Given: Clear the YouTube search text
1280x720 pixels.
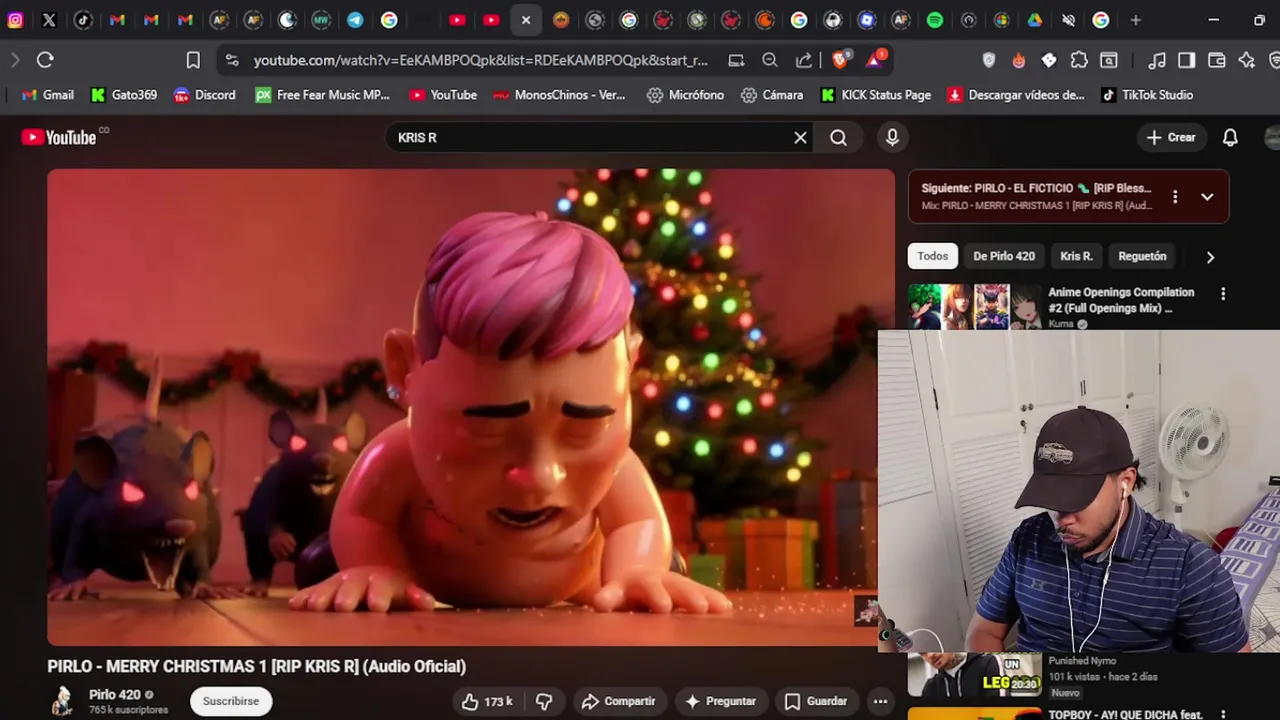Looking at the screenshot, I should [800, 138].
